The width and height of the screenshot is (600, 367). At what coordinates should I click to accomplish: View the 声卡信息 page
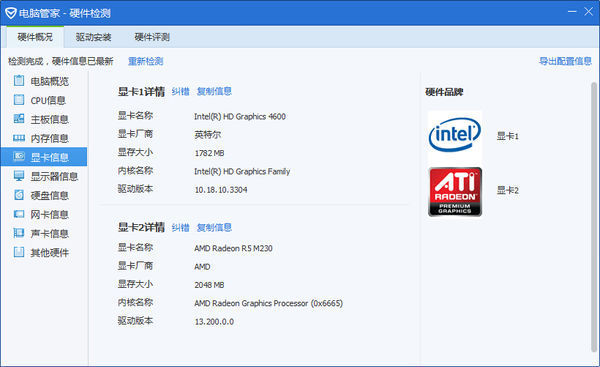click(44, 233)
